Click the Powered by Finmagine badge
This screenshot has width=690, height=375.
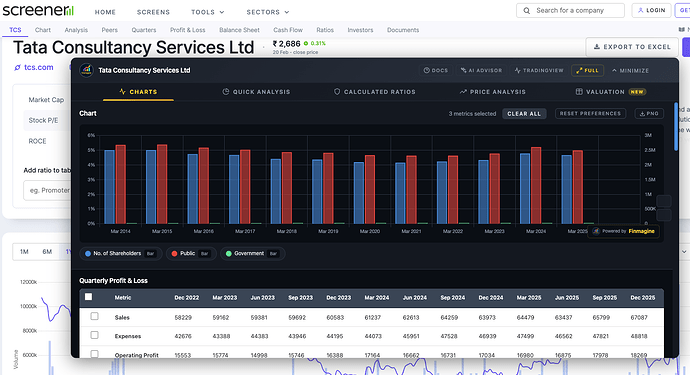pos(624,231)
